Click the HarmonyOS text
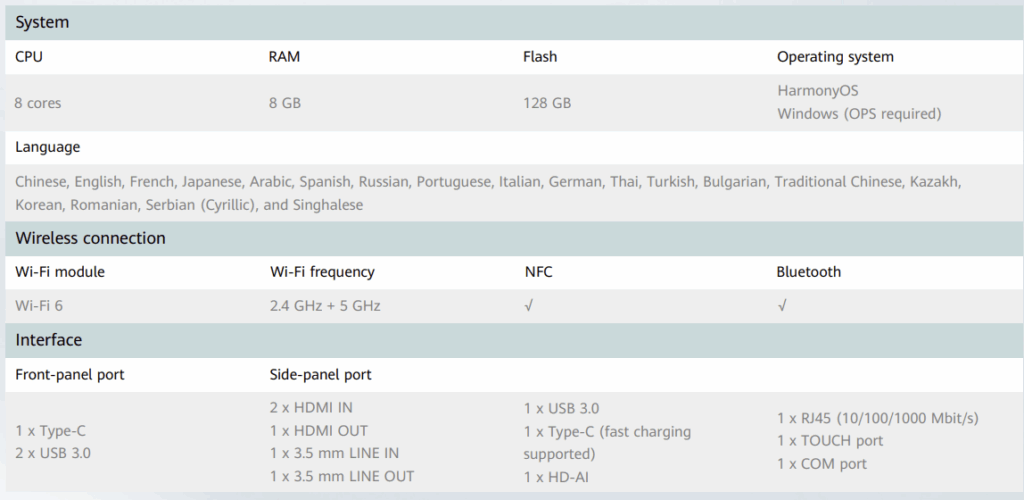 pyautogui.click(x=818, y=90)
